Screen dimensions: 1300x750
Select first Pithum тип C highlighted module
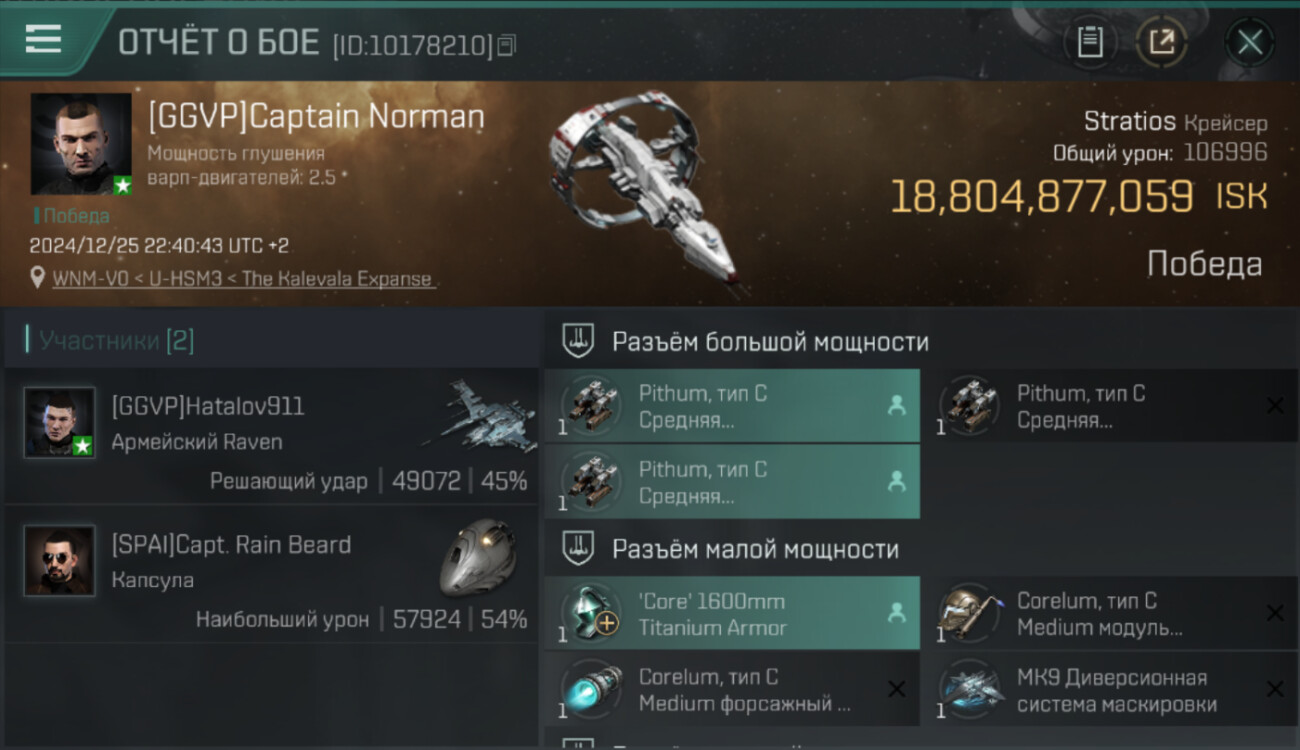point(732,406)
